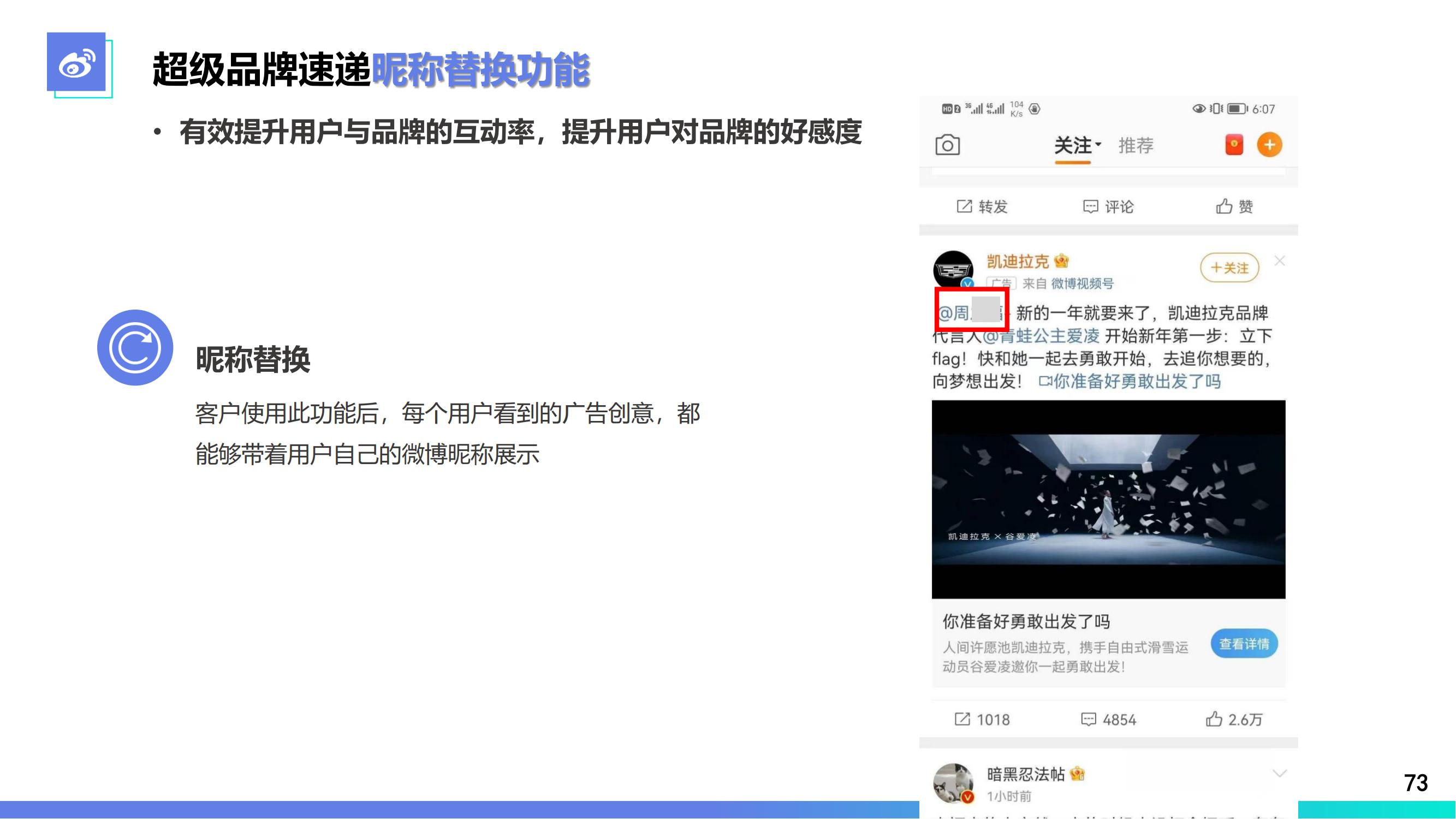
Task: Dismiss the 凯迪拉克 ad with X
Action: coord(1280,260)
